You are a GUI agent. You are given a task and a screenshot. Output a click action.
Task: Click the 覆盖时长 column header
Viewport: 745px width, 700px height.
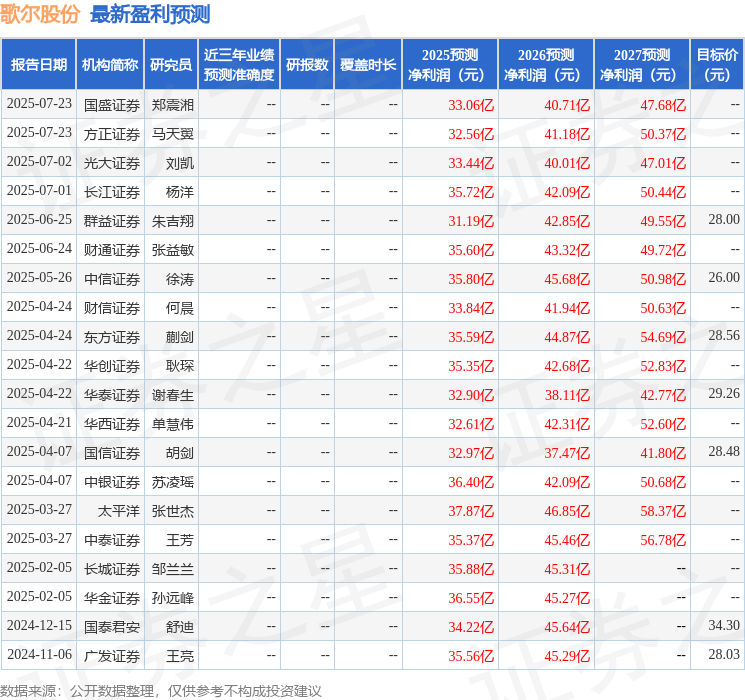click(x=368, y=65)
